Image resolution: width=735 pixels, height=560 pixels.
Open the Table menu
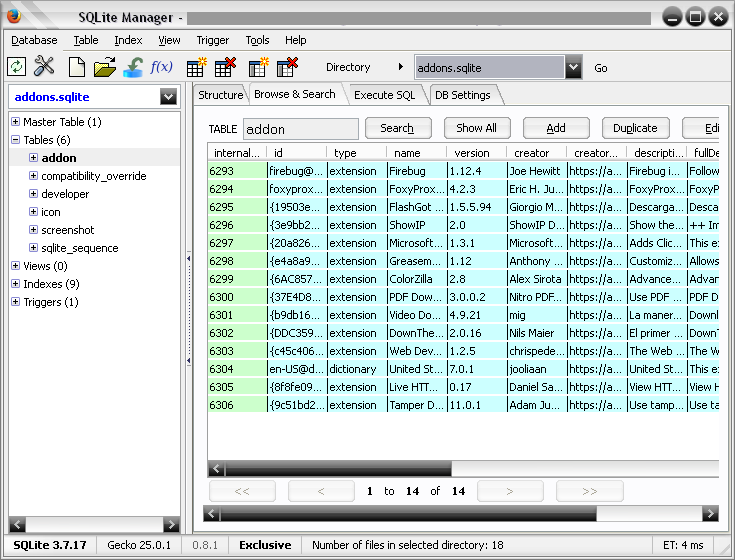(86, 40)
